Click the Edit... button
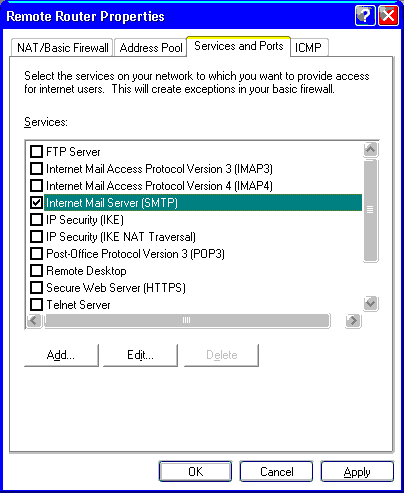Image resolution: width=404 pixels, height=493 pixels. click(140, 355)
